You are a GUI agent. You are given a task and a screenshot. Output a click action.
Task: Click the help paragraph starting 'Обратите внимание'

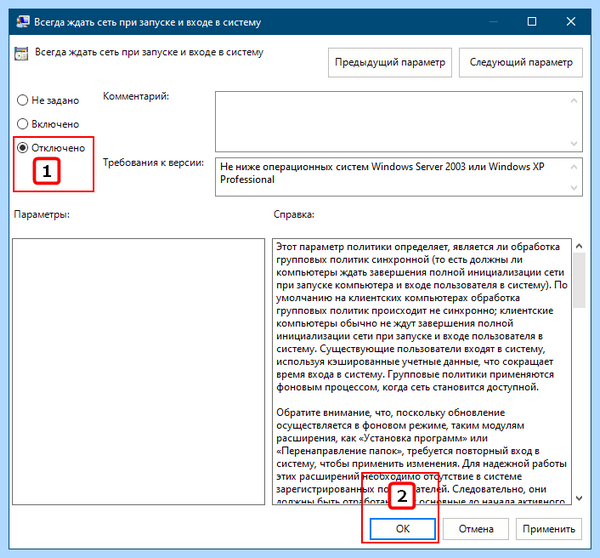click(421, 457)
